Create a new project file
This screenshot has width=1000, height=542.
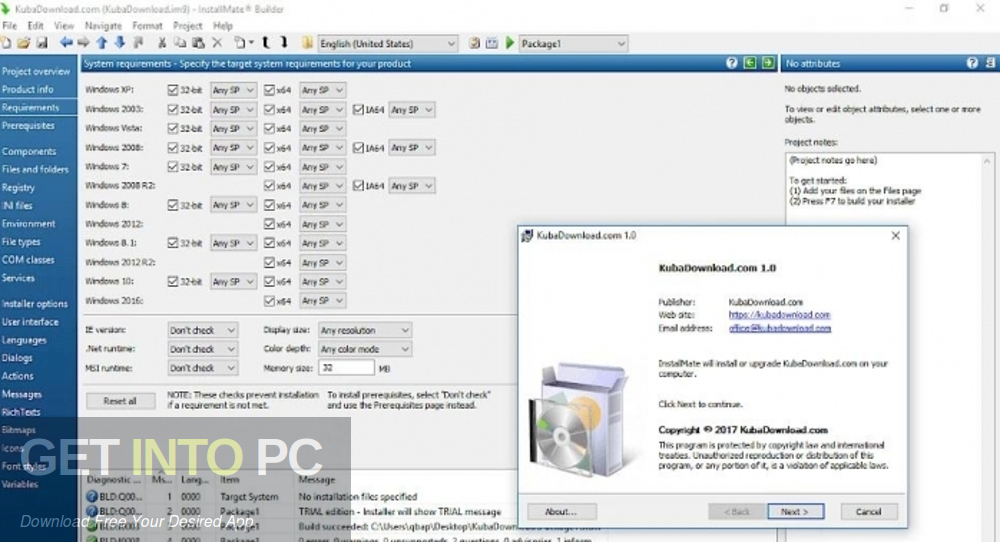pos(6,43)
